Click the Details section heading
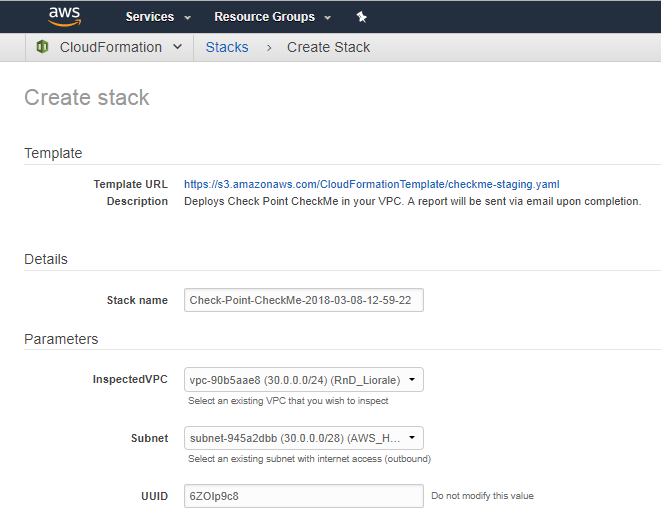661x532 pixels. click(46, 259)
